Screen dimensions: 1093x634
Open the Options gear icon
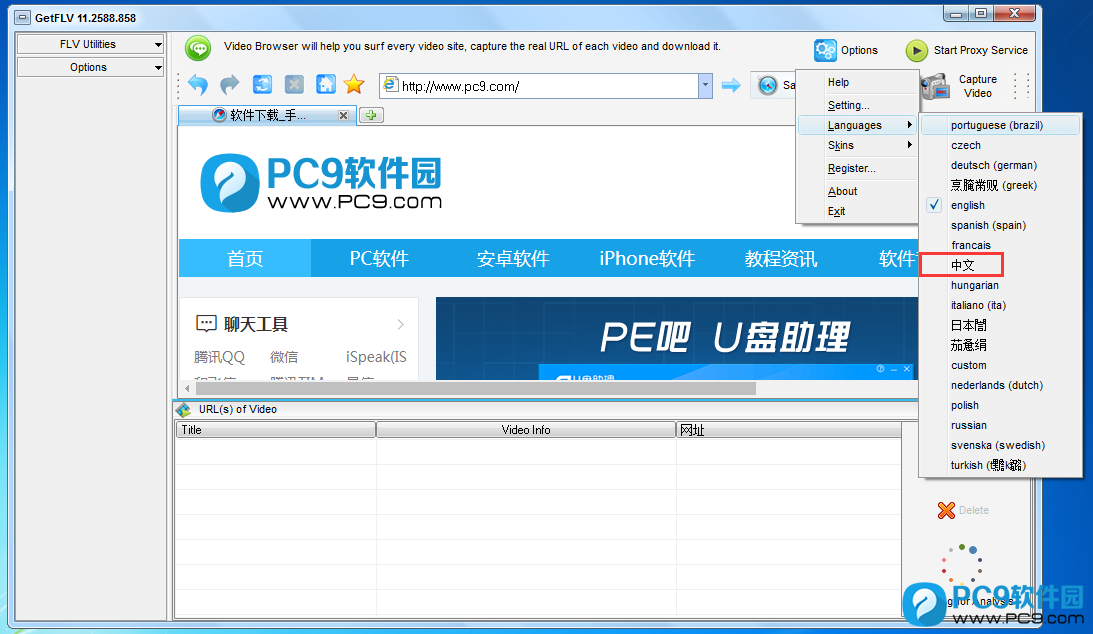click(x=825, y=50)
